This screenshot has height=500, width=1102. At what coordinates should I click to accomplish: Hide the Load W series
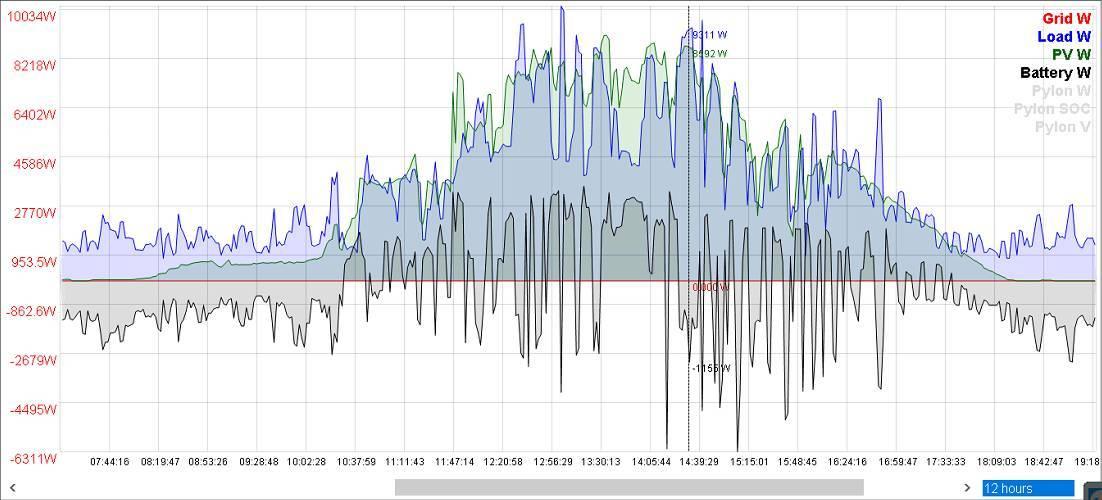[x=1064, y=37]
